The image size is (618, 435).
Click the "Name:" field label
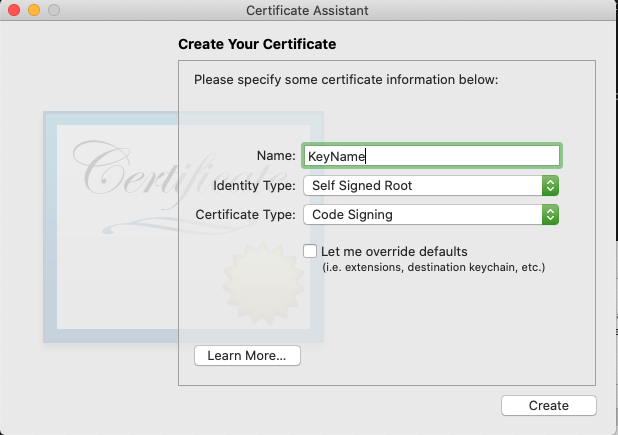click(276, 156)
